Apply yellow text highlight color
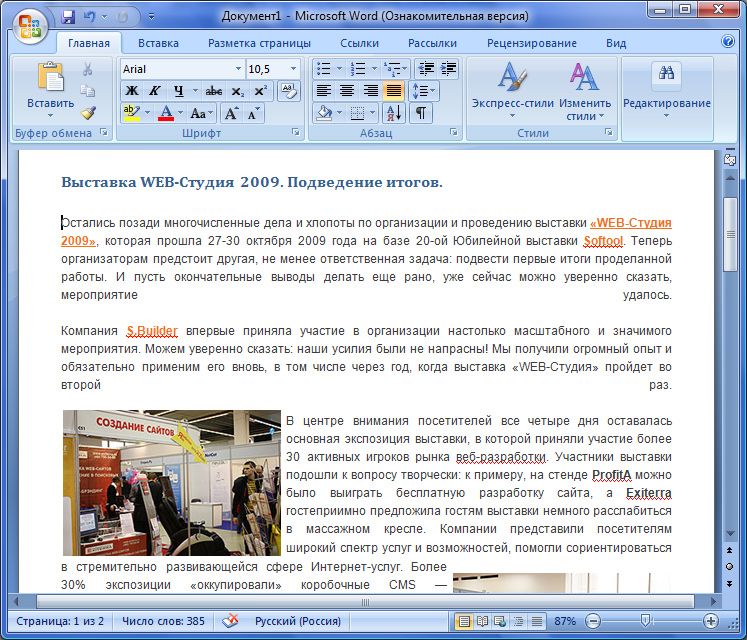The image size is (747, 640). [x=131, y=113]
